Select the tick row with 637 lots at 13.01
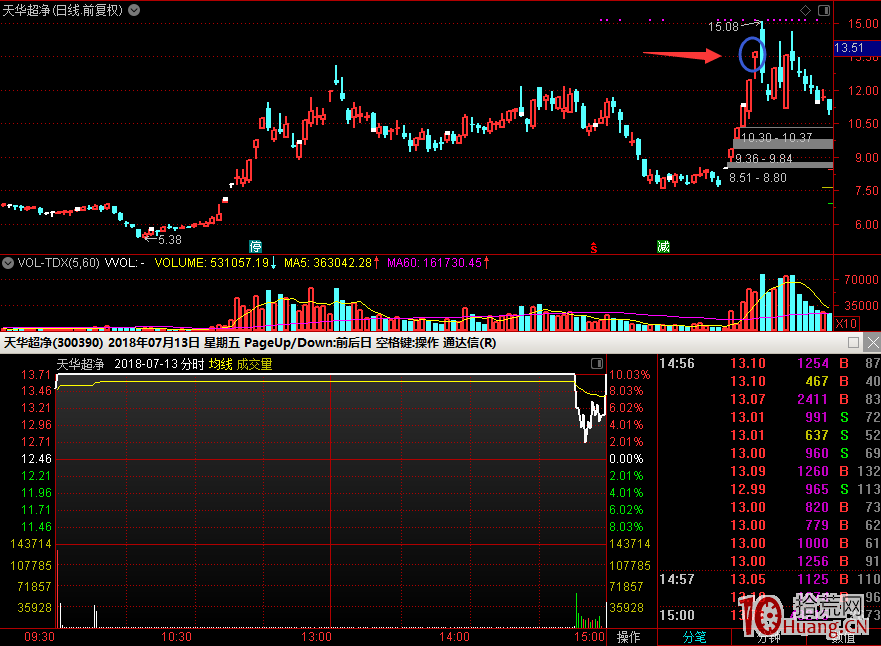This screenshot has width=881, height=646. point(769,435)
